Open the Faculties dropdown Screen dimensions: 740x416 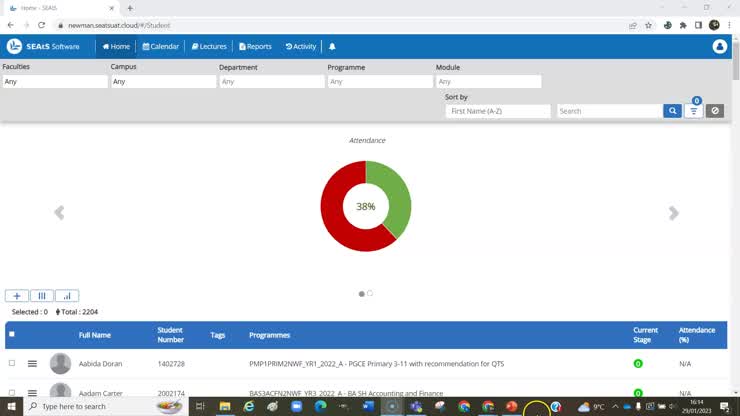(x=54, y=82)
